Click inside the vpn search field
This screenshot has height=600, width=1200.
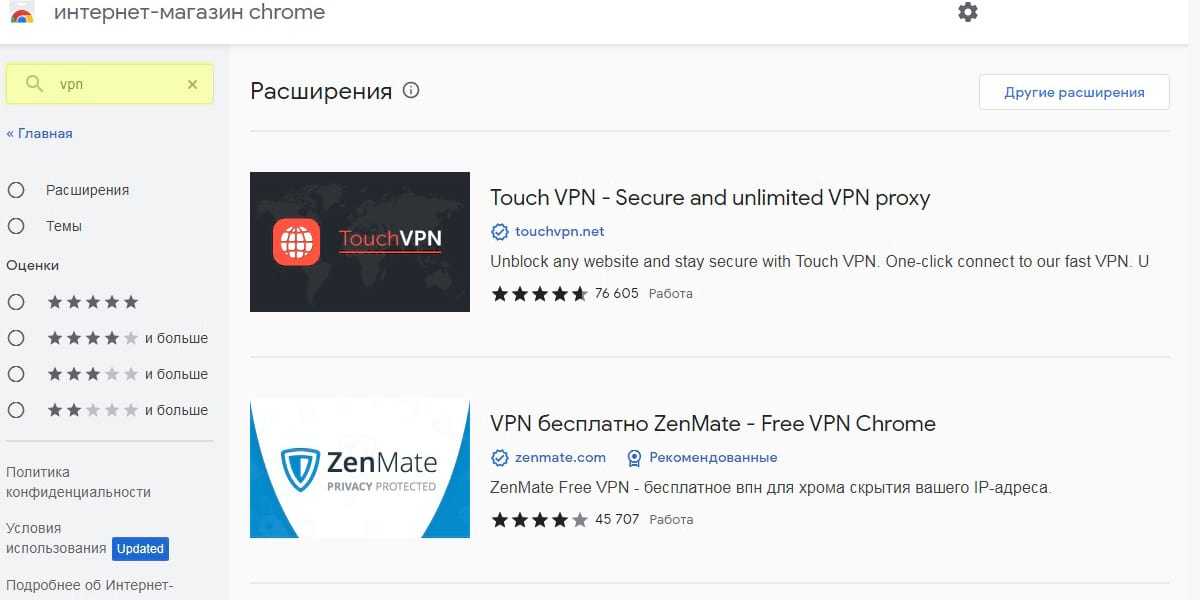tap(115, 85)
